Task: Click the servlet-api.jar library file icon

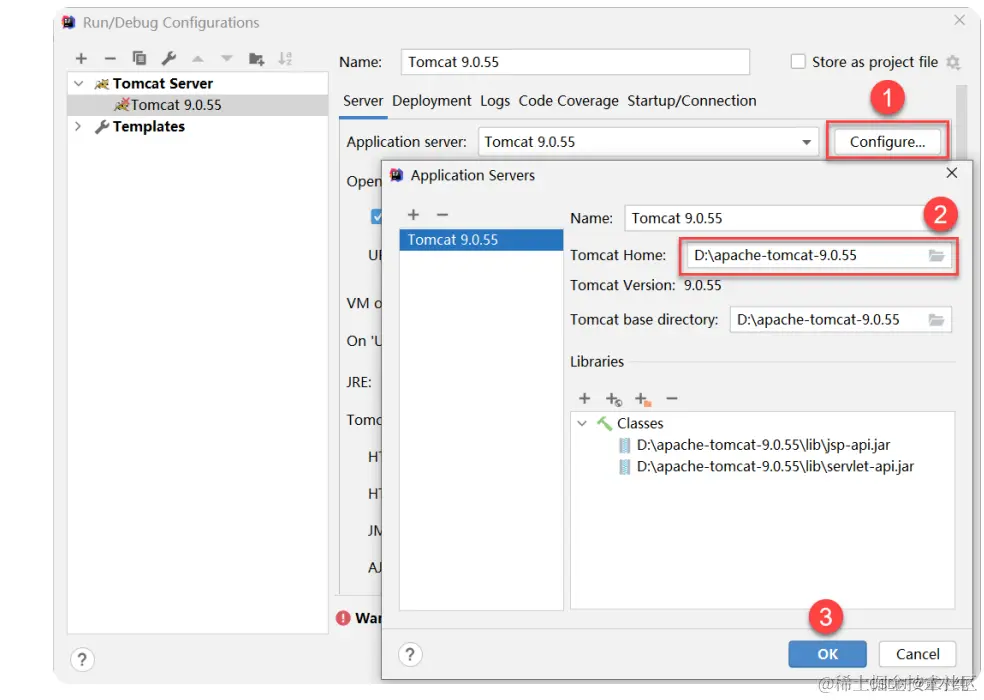Action: tap(624, 466)
